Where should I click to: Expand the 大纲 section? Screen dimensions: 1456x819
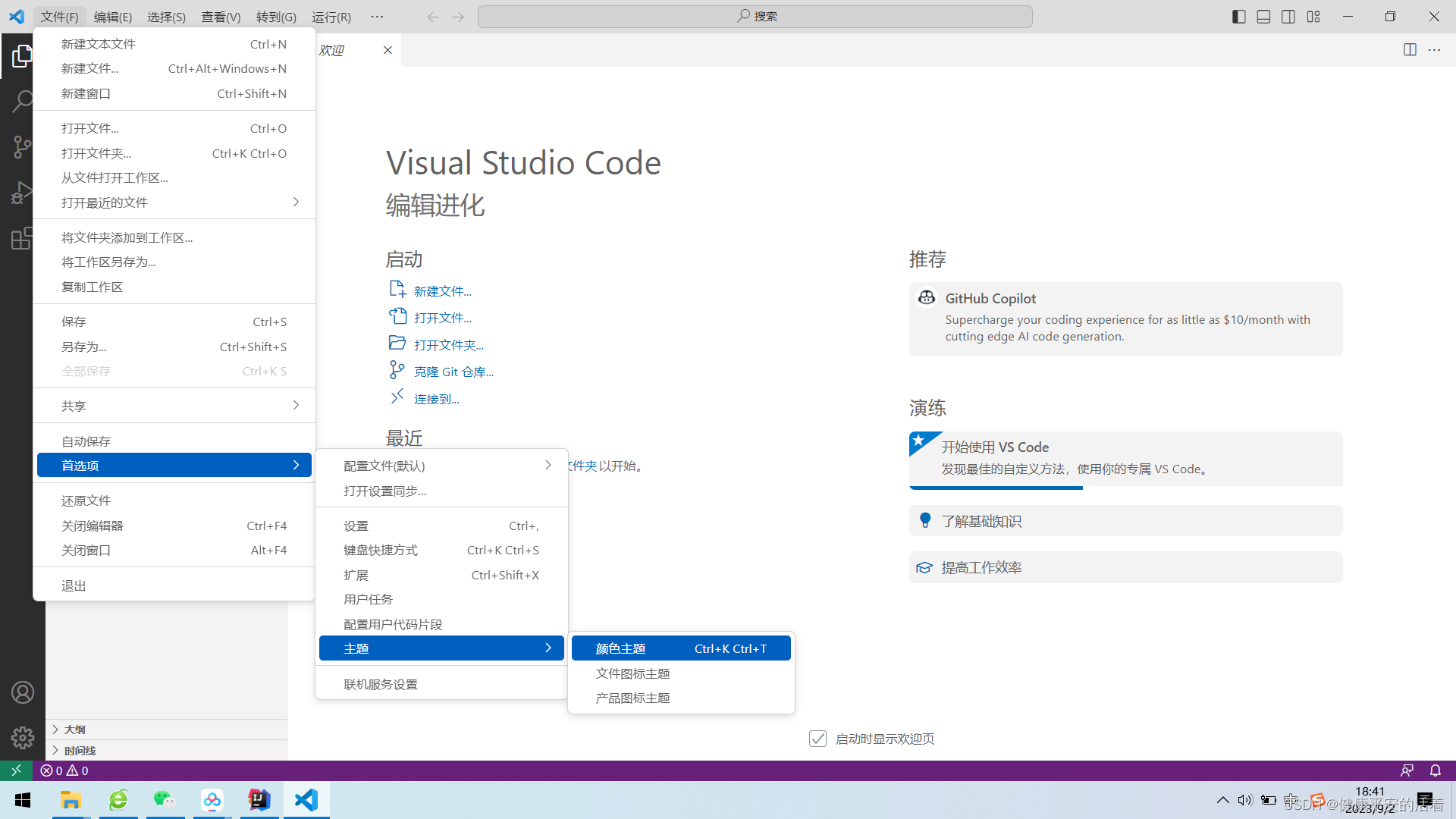coord(74,729)
